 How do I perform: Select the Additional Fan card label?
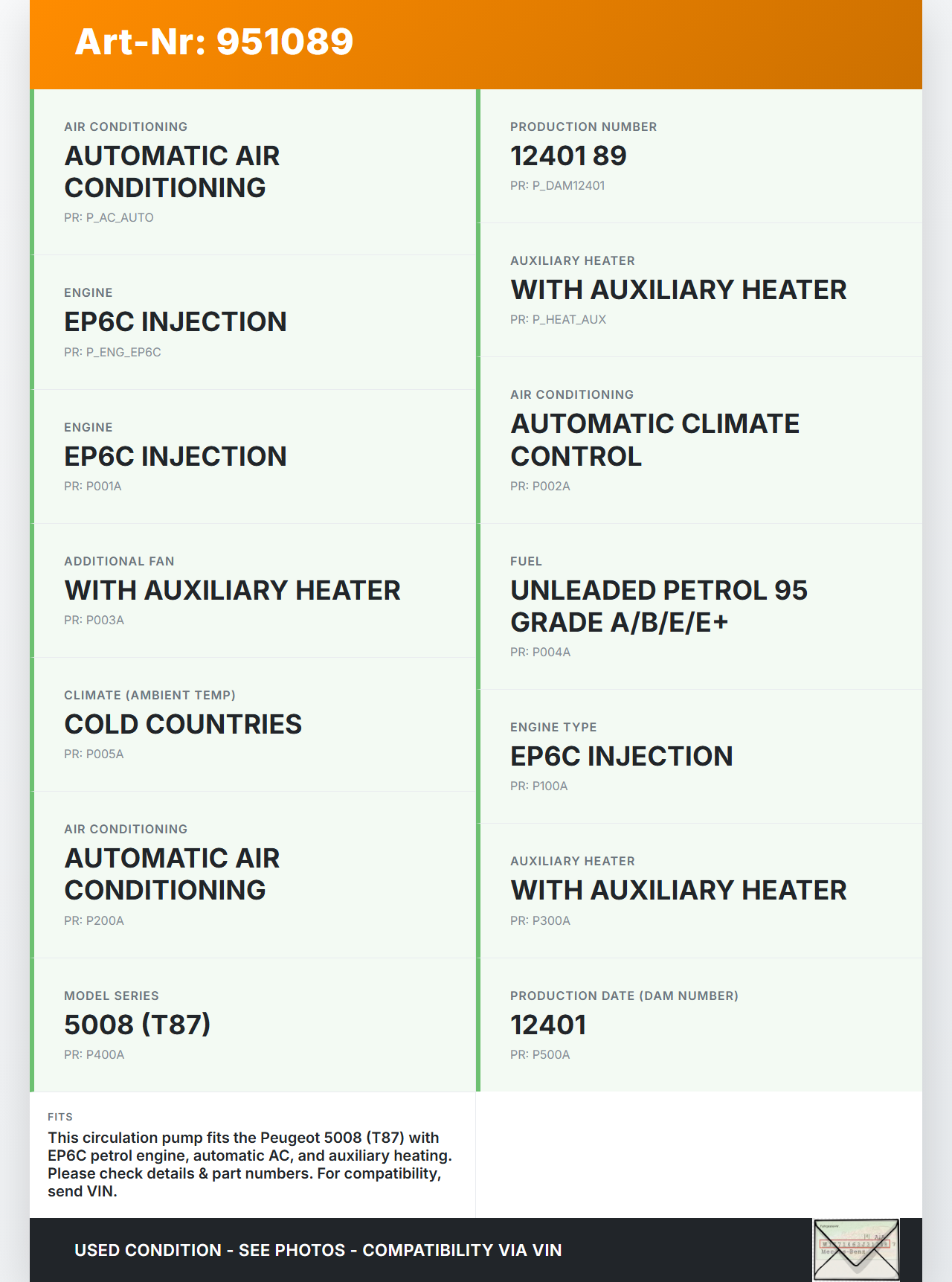[119, 561]
